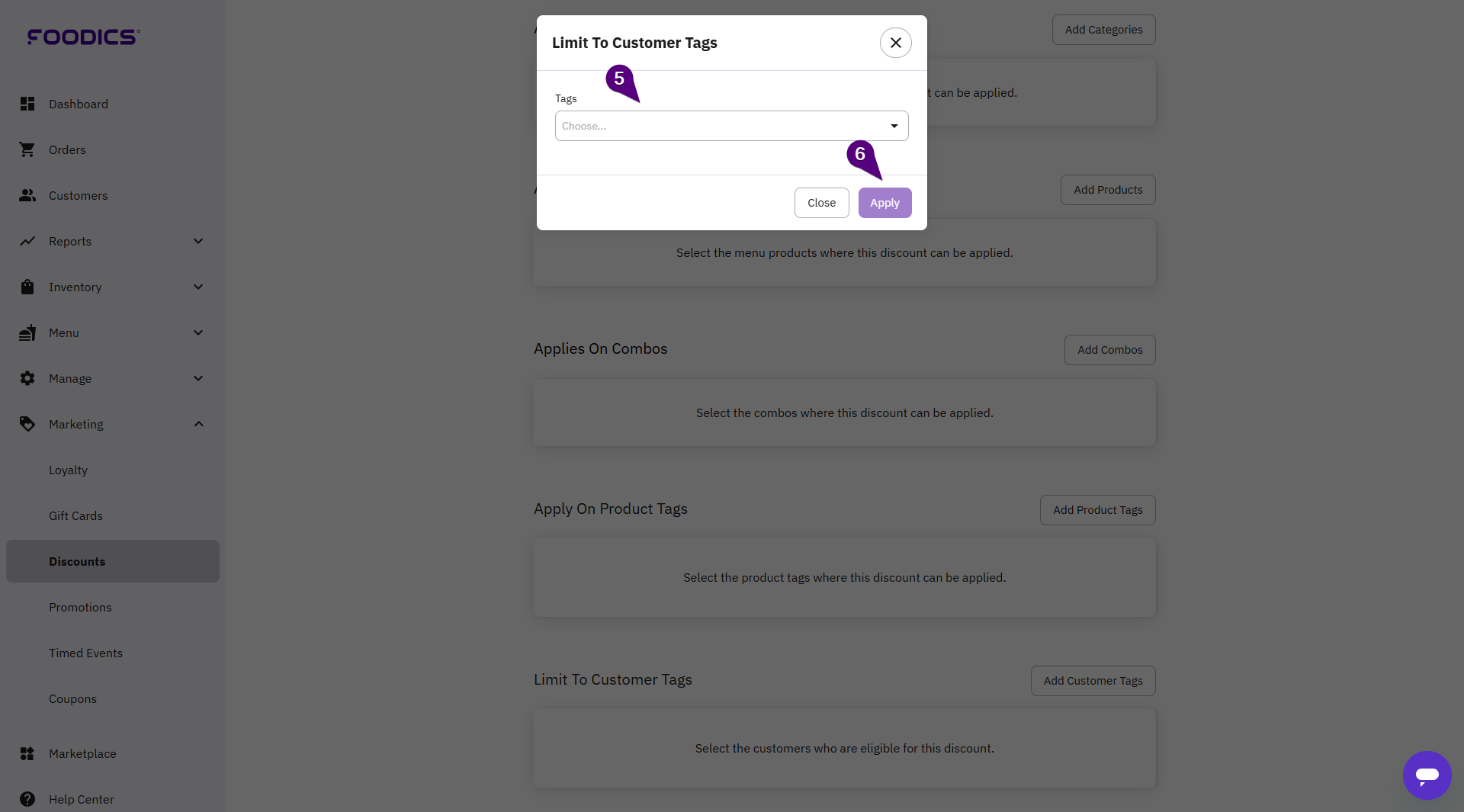Expand the Menu section chevron
The width and height of the screenshot is (1464, 812).
pyautogui.click(x=198, y=332)
